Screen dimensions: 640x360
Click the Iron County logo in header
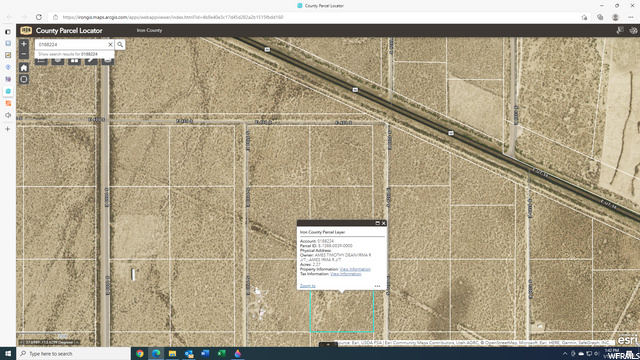pos(26,30)
